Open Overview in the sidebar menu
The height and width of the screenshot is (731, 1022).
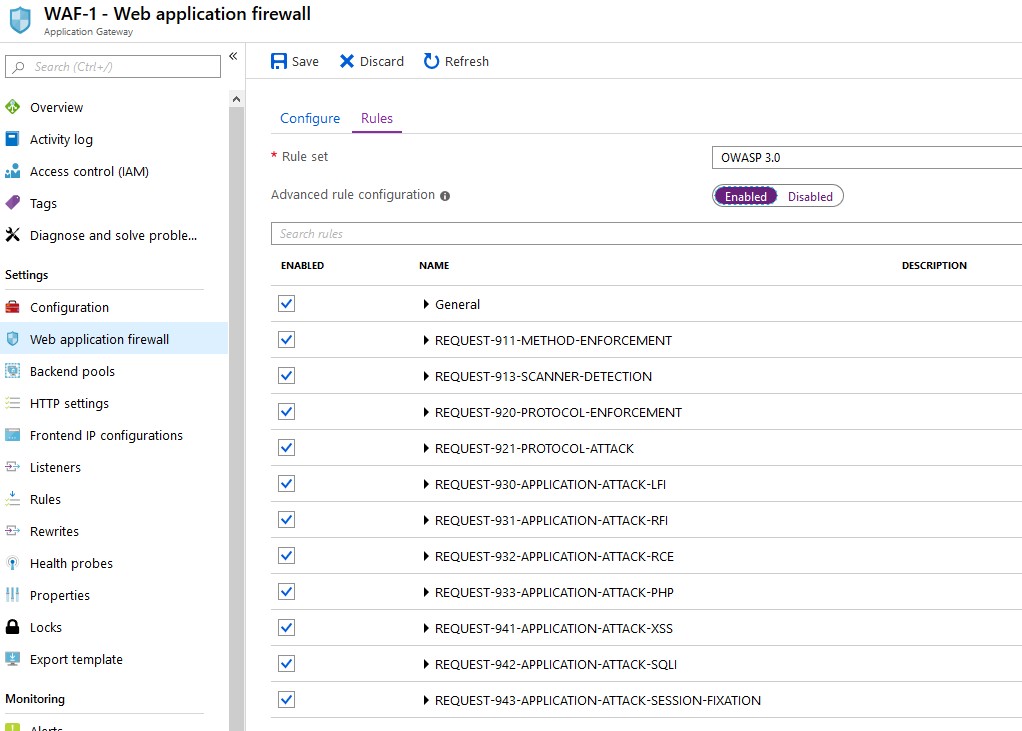click(x=57, y=107)
